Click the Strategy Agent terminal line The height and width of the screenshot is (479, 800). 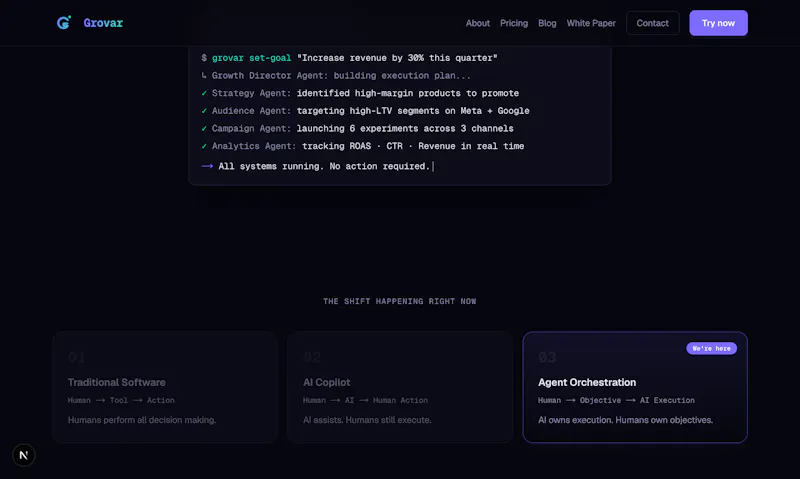[x=360, y=93]
